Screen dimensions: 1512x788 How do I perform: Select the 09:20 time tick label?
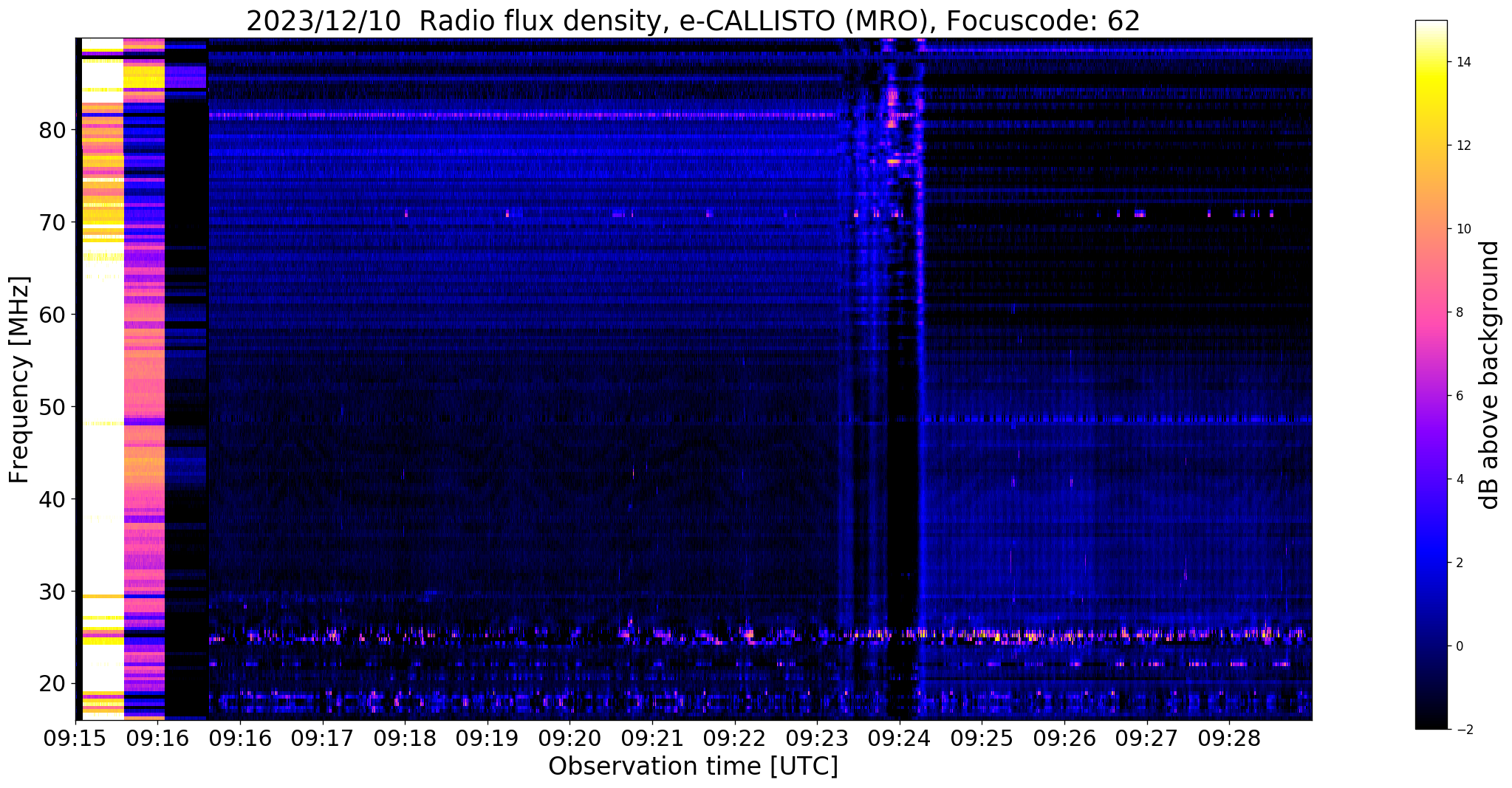(569, 739)
